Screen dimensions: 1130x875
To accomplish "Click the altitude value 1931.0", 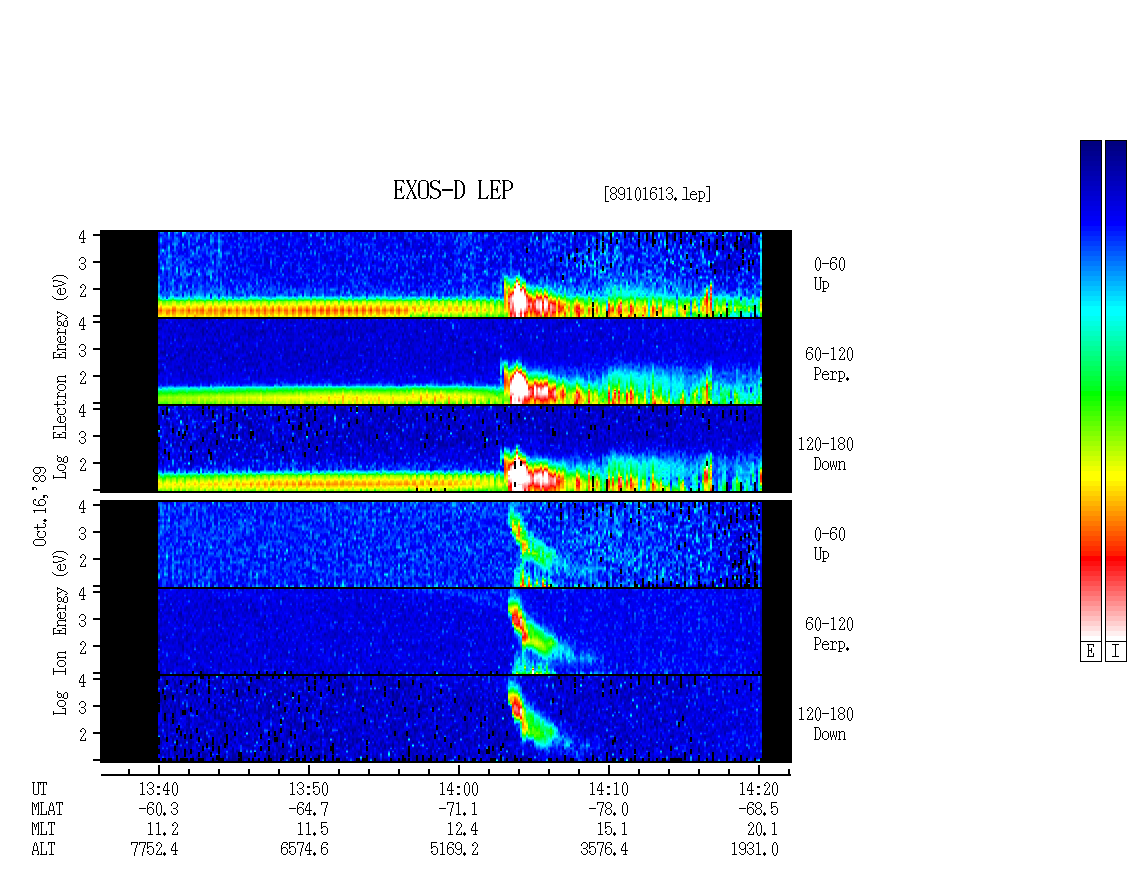I will point(754,850).
